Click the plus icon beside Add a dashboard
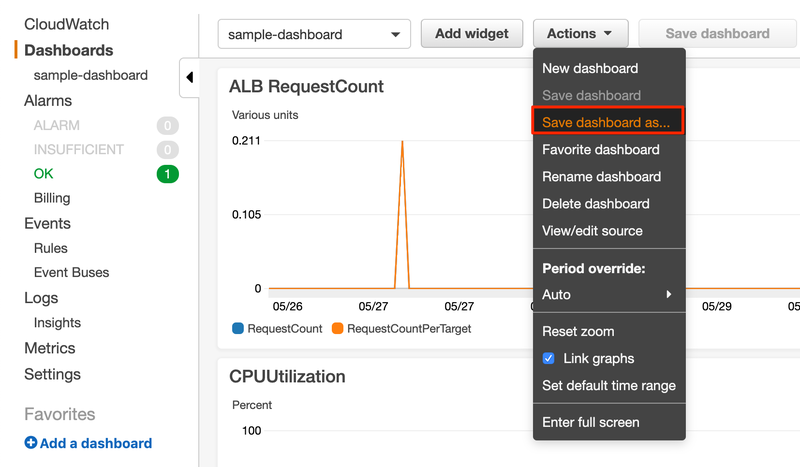The height and width of the screenshot is (467, 800). pyautogui.click(x=31, y=443)
